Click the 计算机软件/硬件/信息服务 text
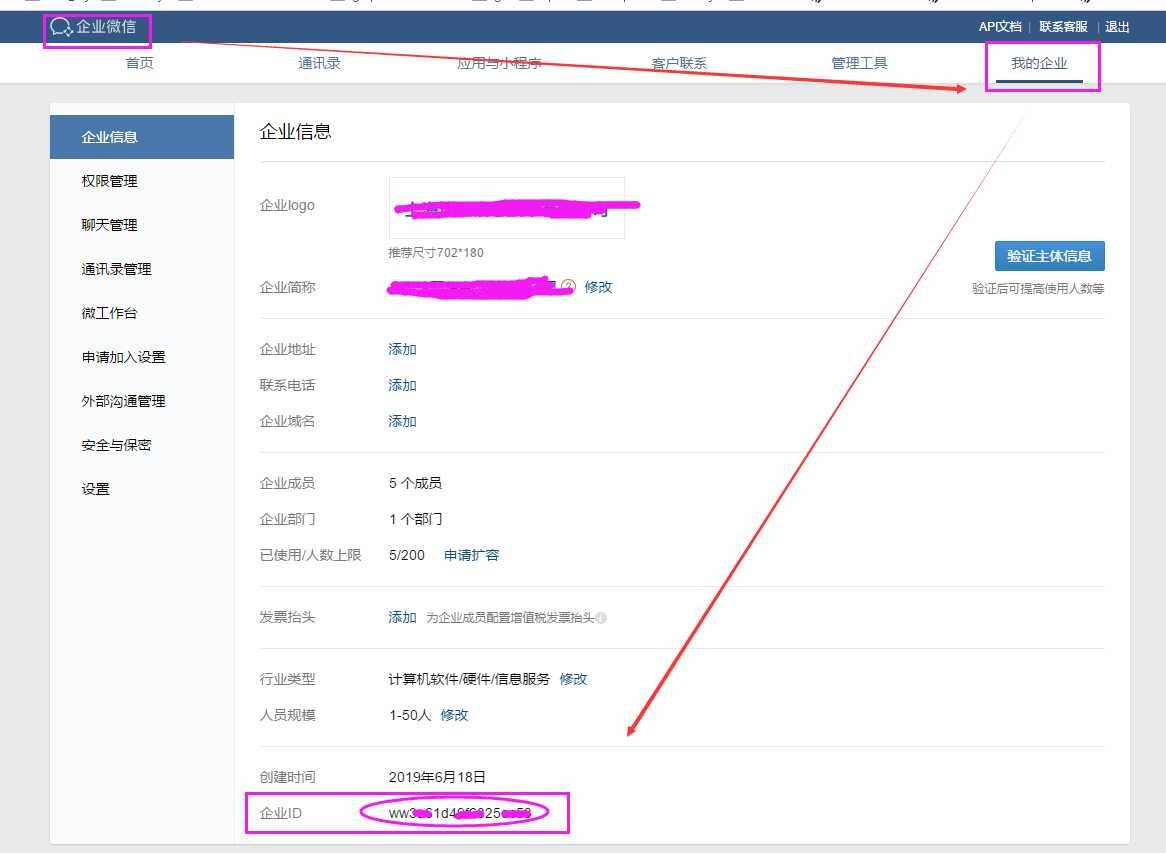The height and width of the screenshot is (853, 1166). [x=469, y=679]
